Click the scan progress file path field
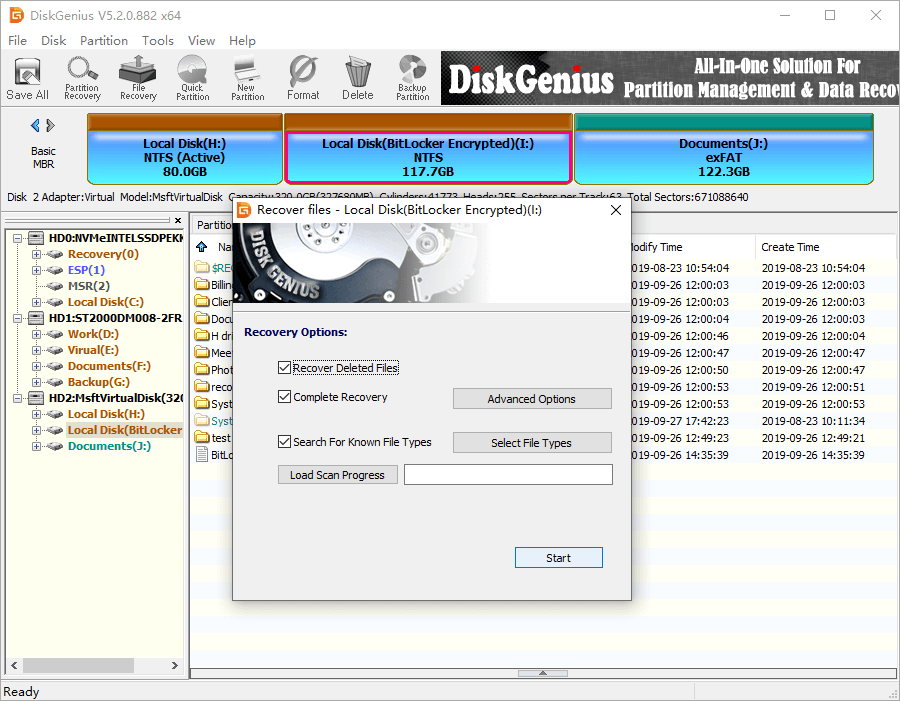The height and width of the screenshot is (701, 900). (x=508, y=475)
